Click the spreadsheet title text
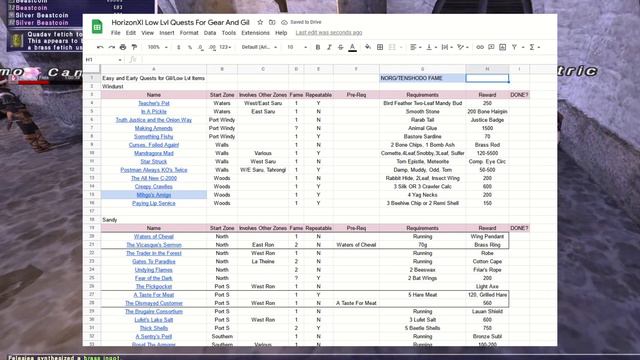Screen dimensions: 640x360 [x=180, y=22]
